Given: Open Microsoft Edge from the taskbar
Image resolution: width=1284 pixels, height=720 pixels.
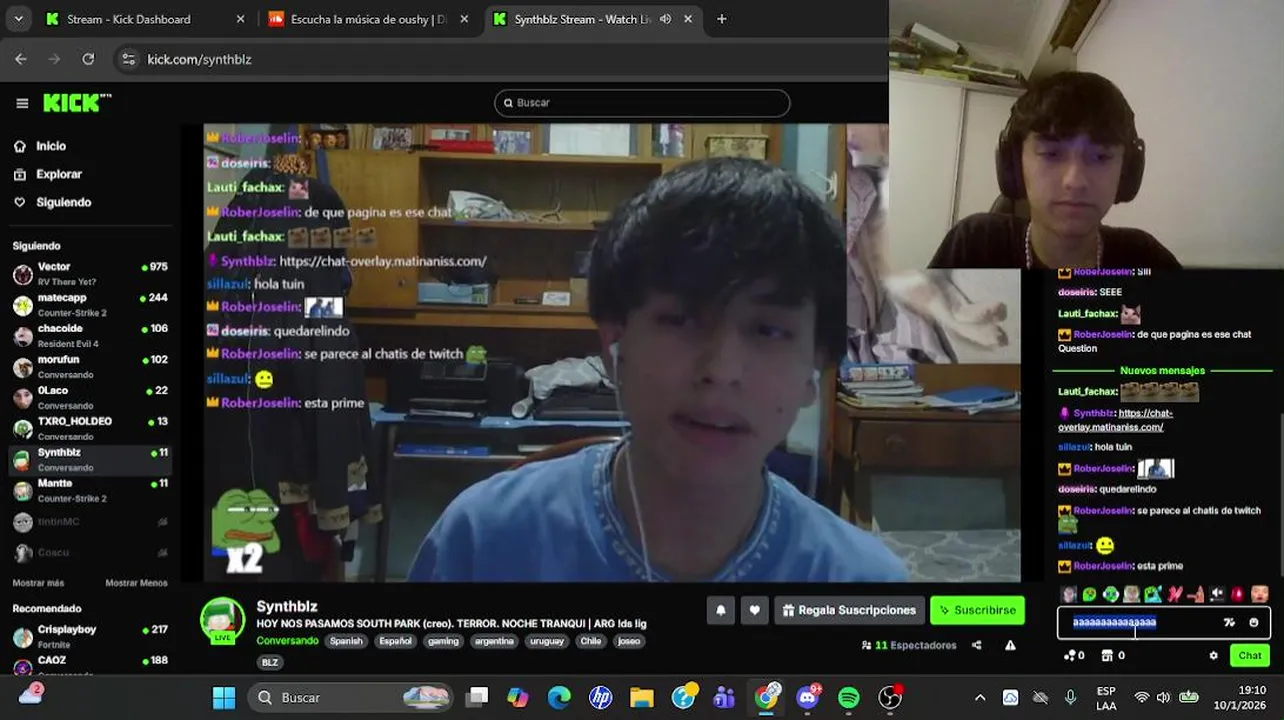Looking at the screenshot, I should 559,697.
